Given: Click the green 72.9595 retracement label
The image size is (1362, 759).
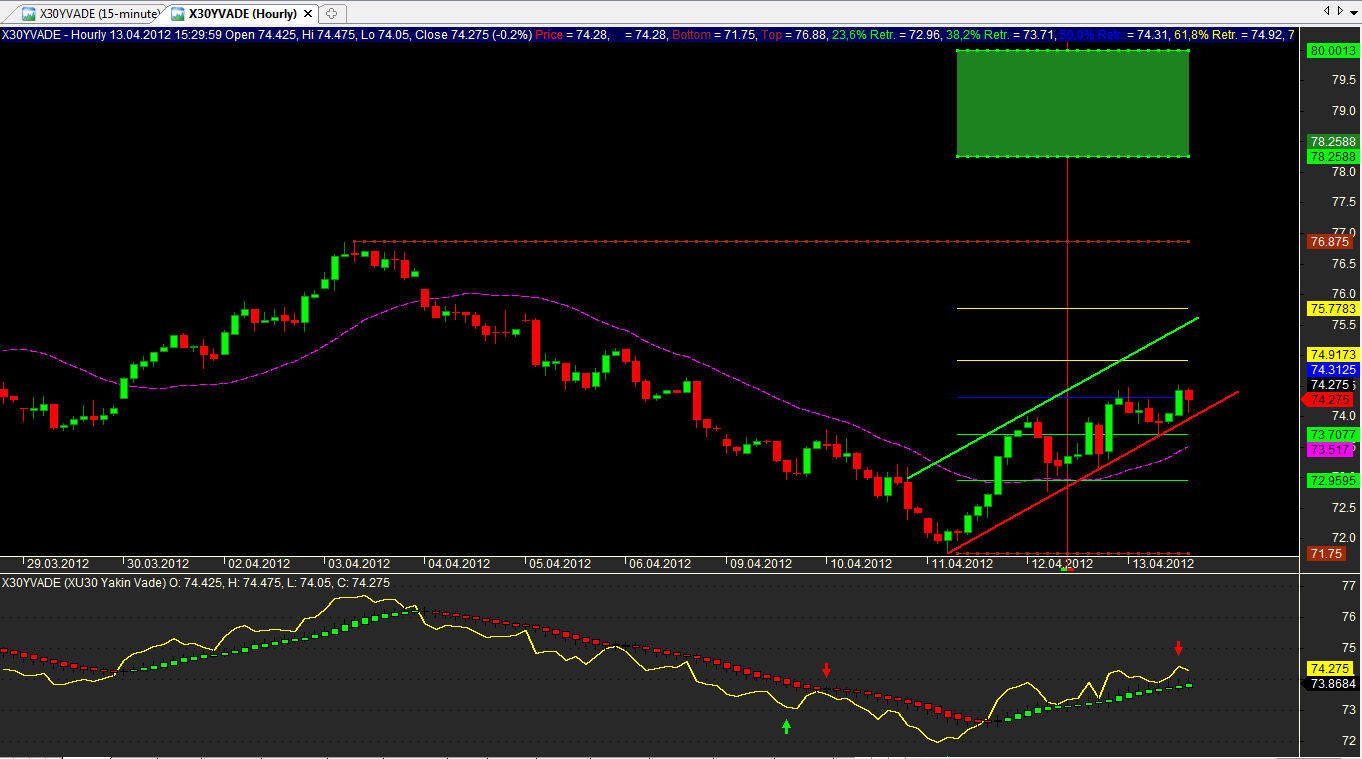Looking at the screenshot, I should (x=1332, y=480).
